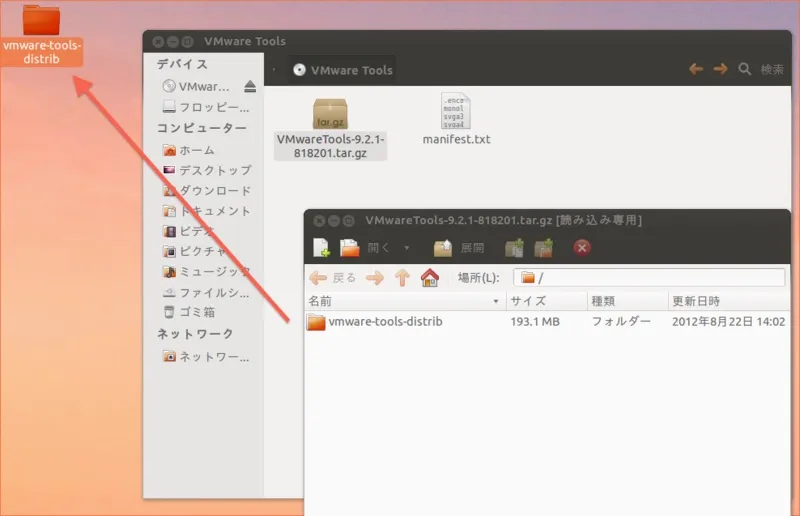Open the フロッピー drive in sidebar
Image resolution: width=800 pixels, height=516 pixels.
(x=206, y=107)
